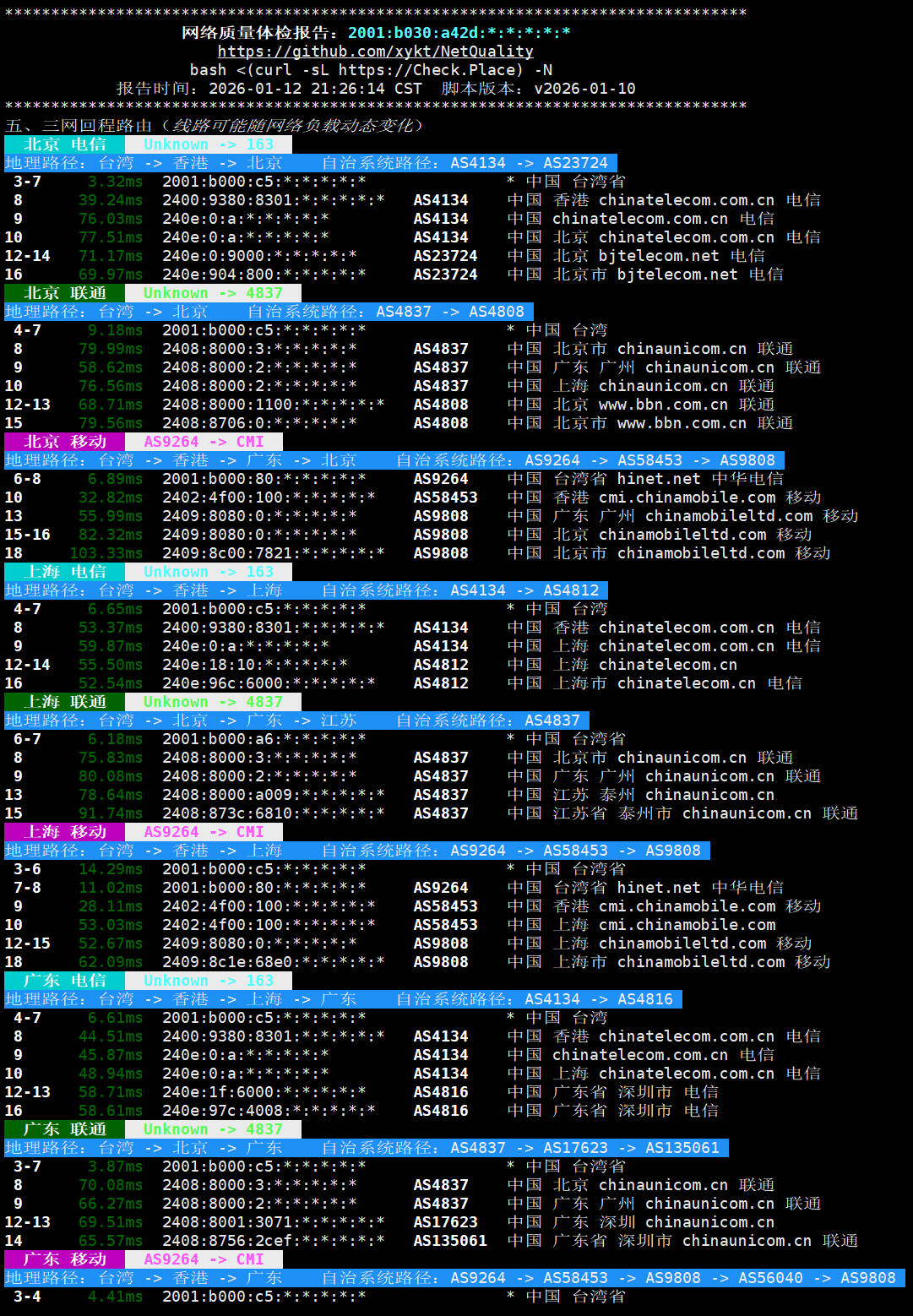
Task: Open the github.com/xykt/NetQuality link
Action: click(x=375, y=52)
